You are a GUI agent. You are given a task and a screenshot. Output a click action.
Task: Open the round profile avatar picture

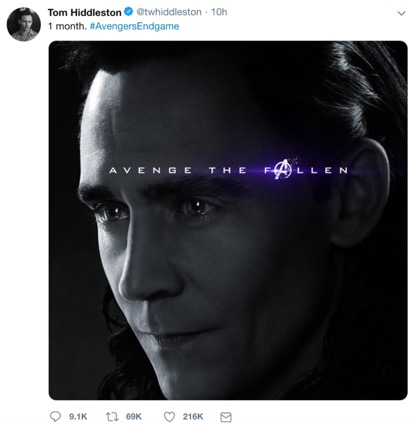coord(24,24)
